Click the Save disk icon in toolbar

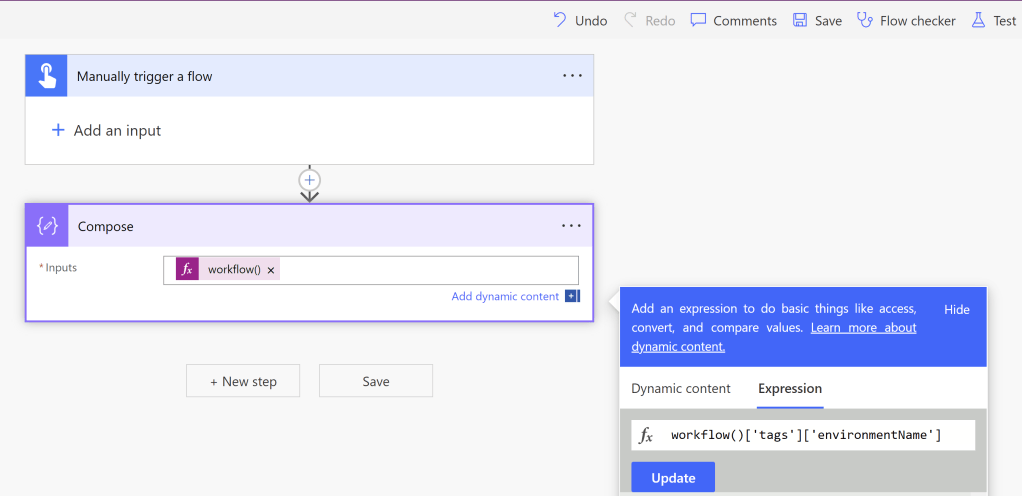point(800,20)
